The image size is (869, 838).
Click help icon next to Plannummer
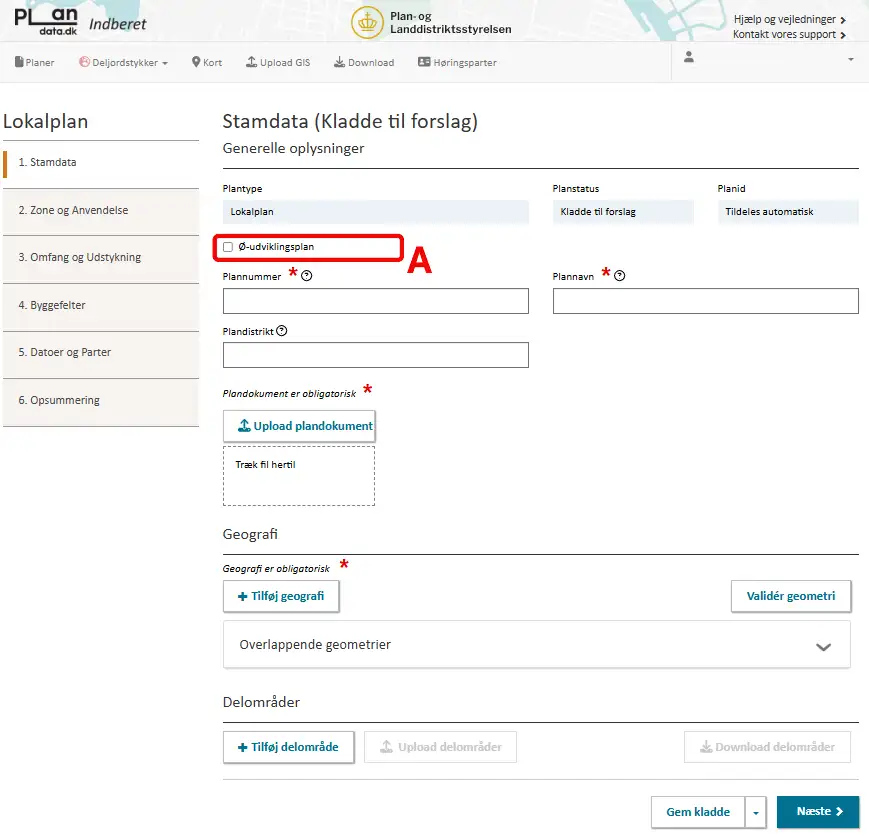[x=307, y=276]
